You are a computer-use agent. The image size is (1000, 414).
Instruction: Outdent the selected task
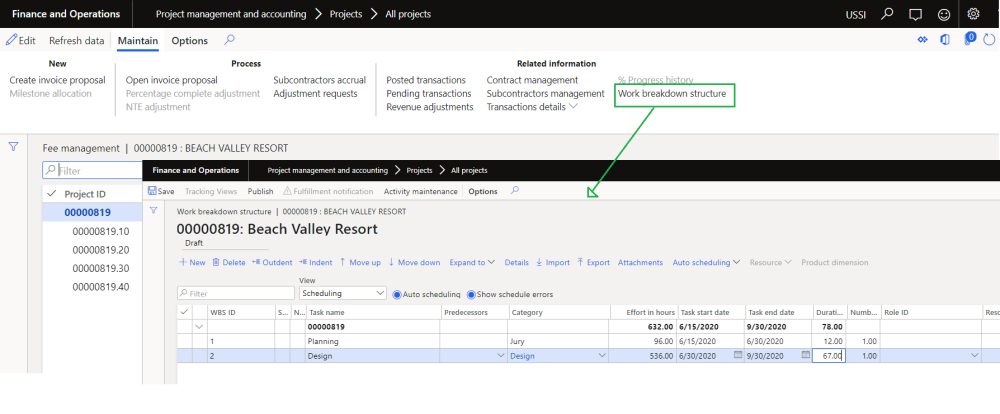tap(272, 262)
